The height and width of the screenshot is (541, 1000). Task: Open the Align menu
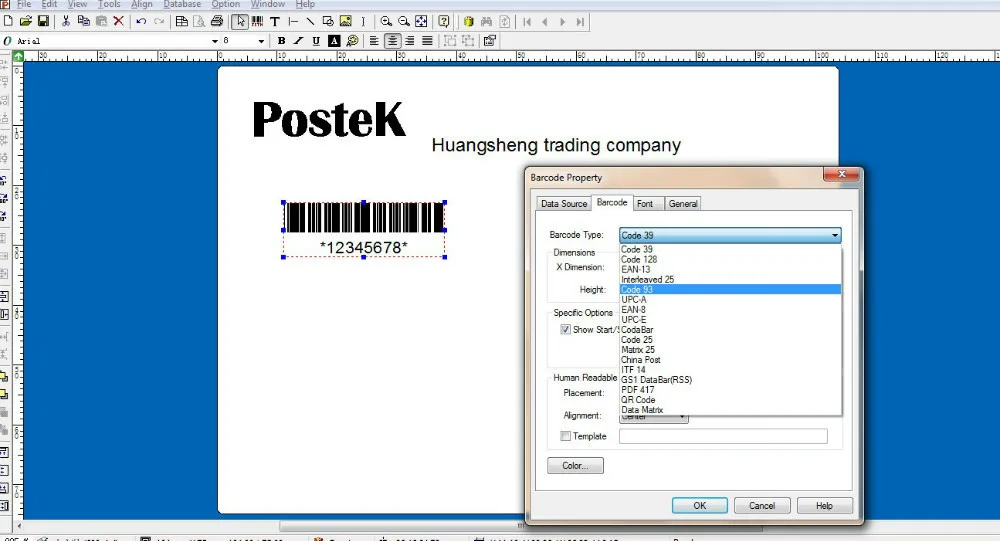[x=142, y=4]
